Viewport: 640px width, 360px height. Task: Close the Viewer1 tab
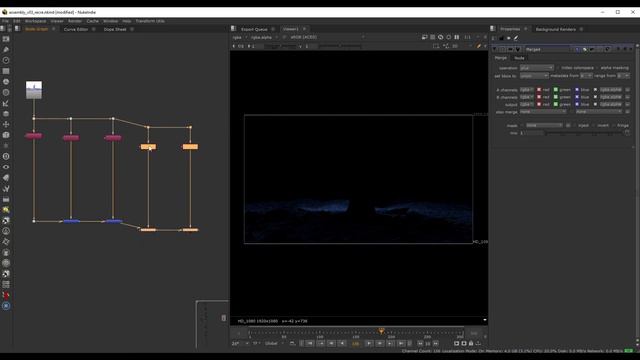point(304,29)
